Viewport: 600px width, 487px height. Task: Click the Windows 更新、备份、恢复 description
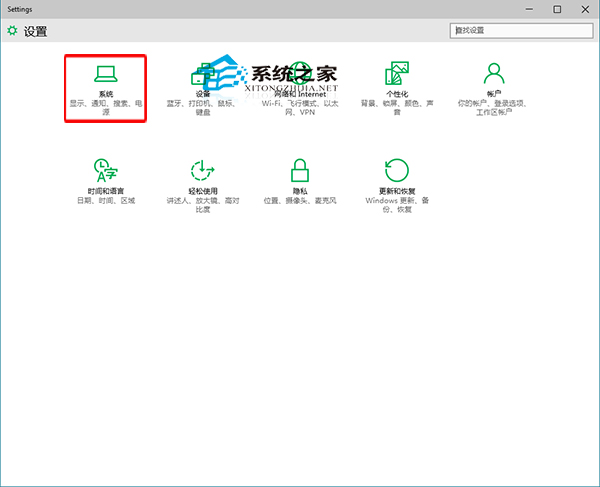coord(397,205)
